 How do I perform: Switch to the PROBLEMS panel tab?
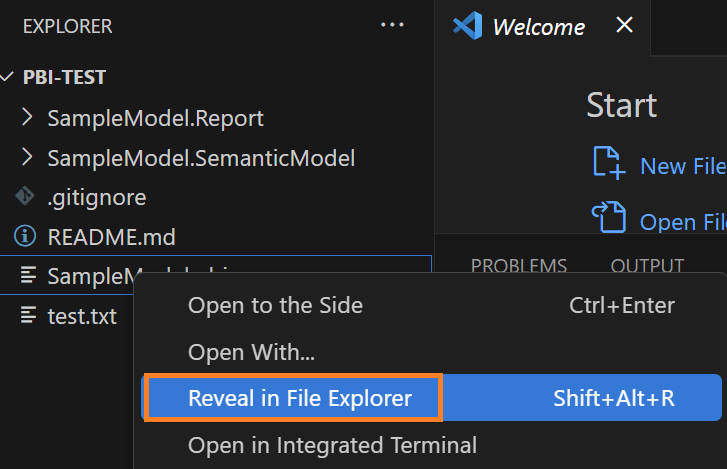point(518,266)
